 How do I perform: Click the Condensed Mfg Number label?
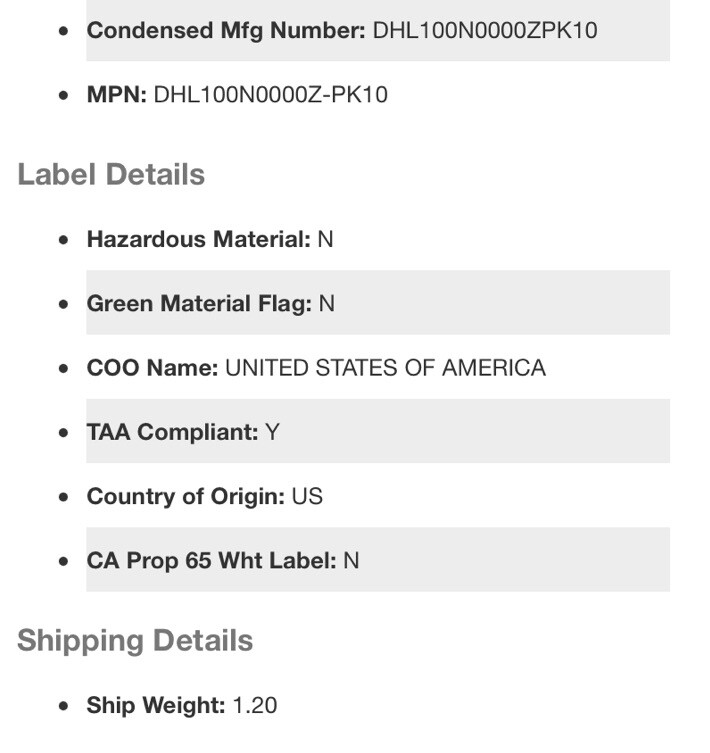[226, 30]
